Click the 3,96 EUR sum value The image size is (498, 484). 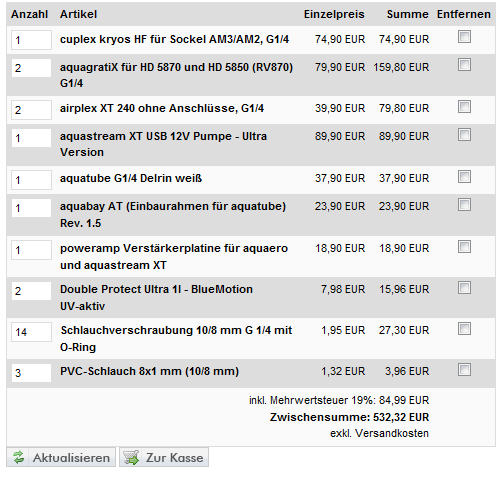(x=407, y=371)
